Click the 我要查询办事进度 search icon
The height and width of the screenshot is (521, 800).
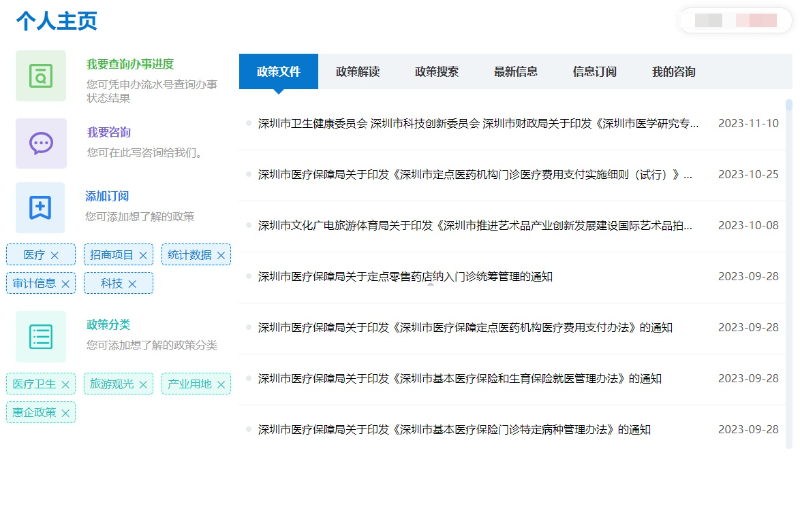pyautogui.click(x=41, y=76)
